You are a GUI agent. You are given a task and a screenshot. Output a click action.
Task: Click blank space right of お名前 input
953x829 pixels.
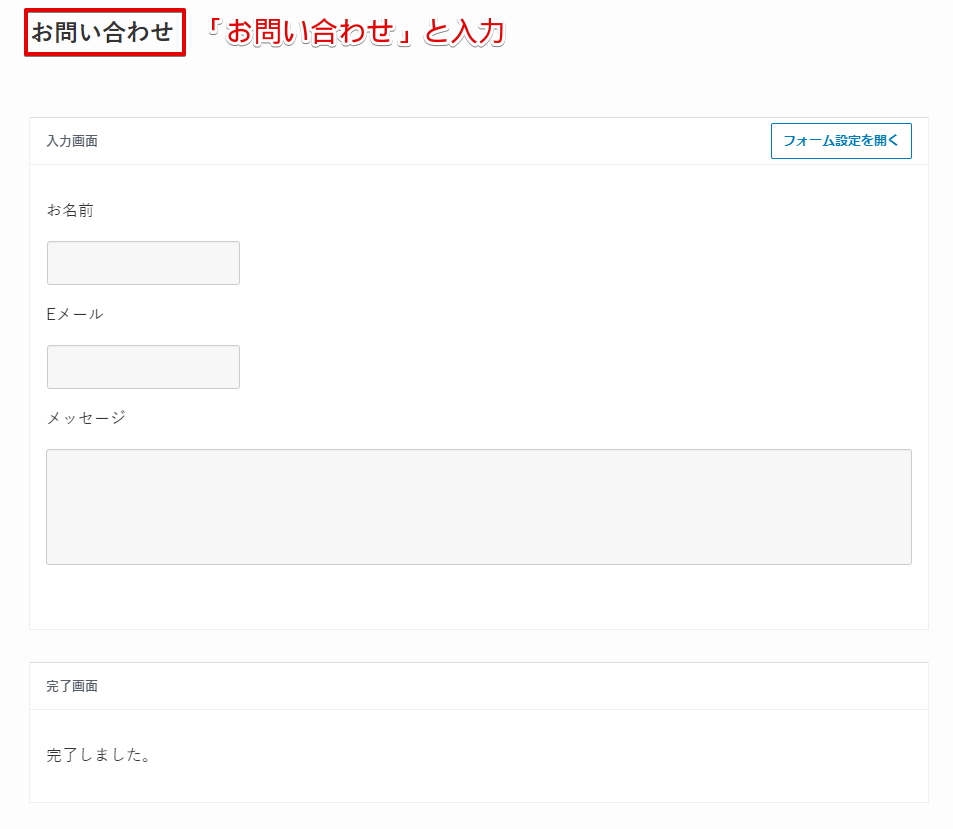583,263
